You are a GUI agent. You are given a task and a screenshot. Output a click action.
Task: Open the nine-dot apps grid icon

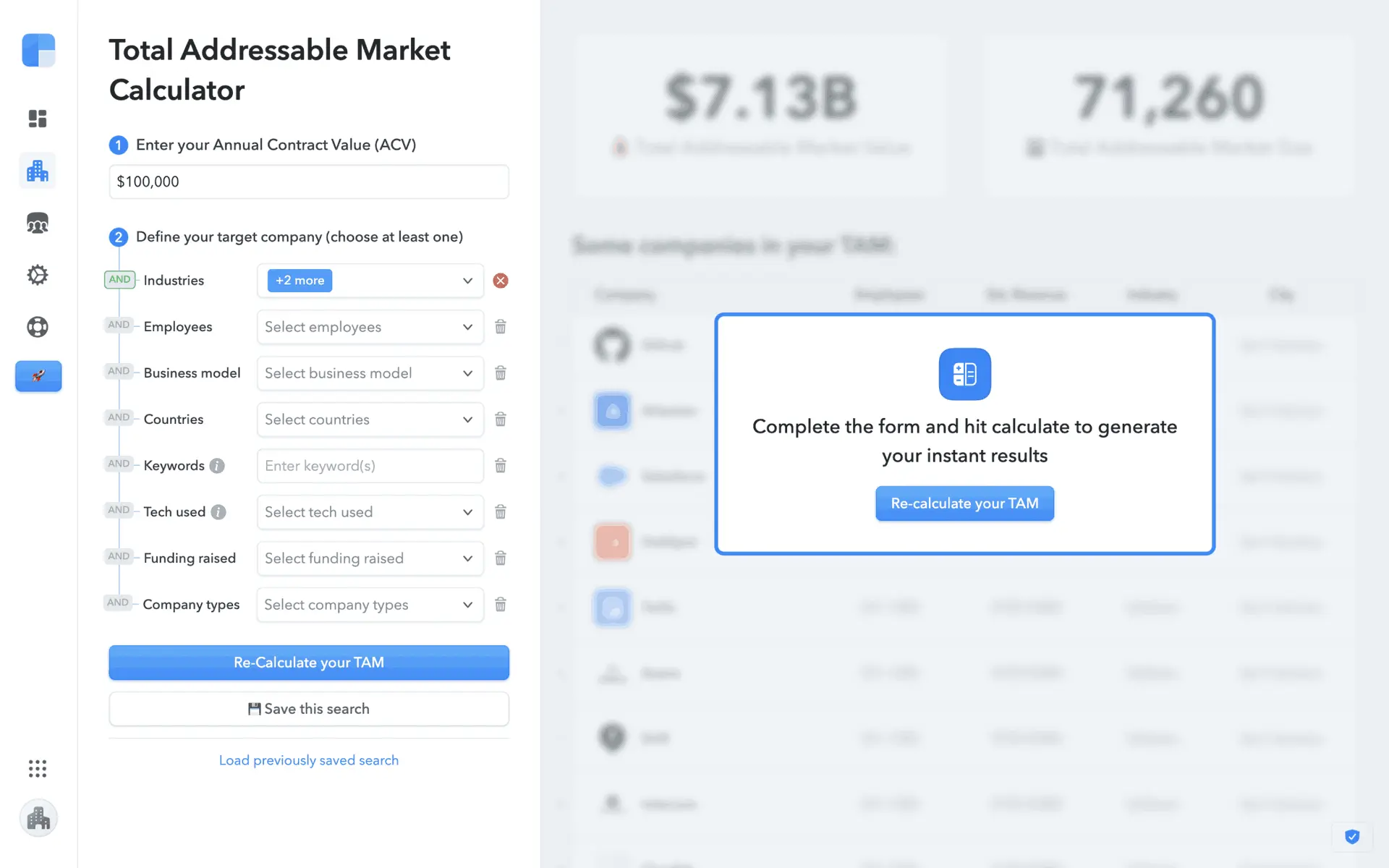[38, 768]
